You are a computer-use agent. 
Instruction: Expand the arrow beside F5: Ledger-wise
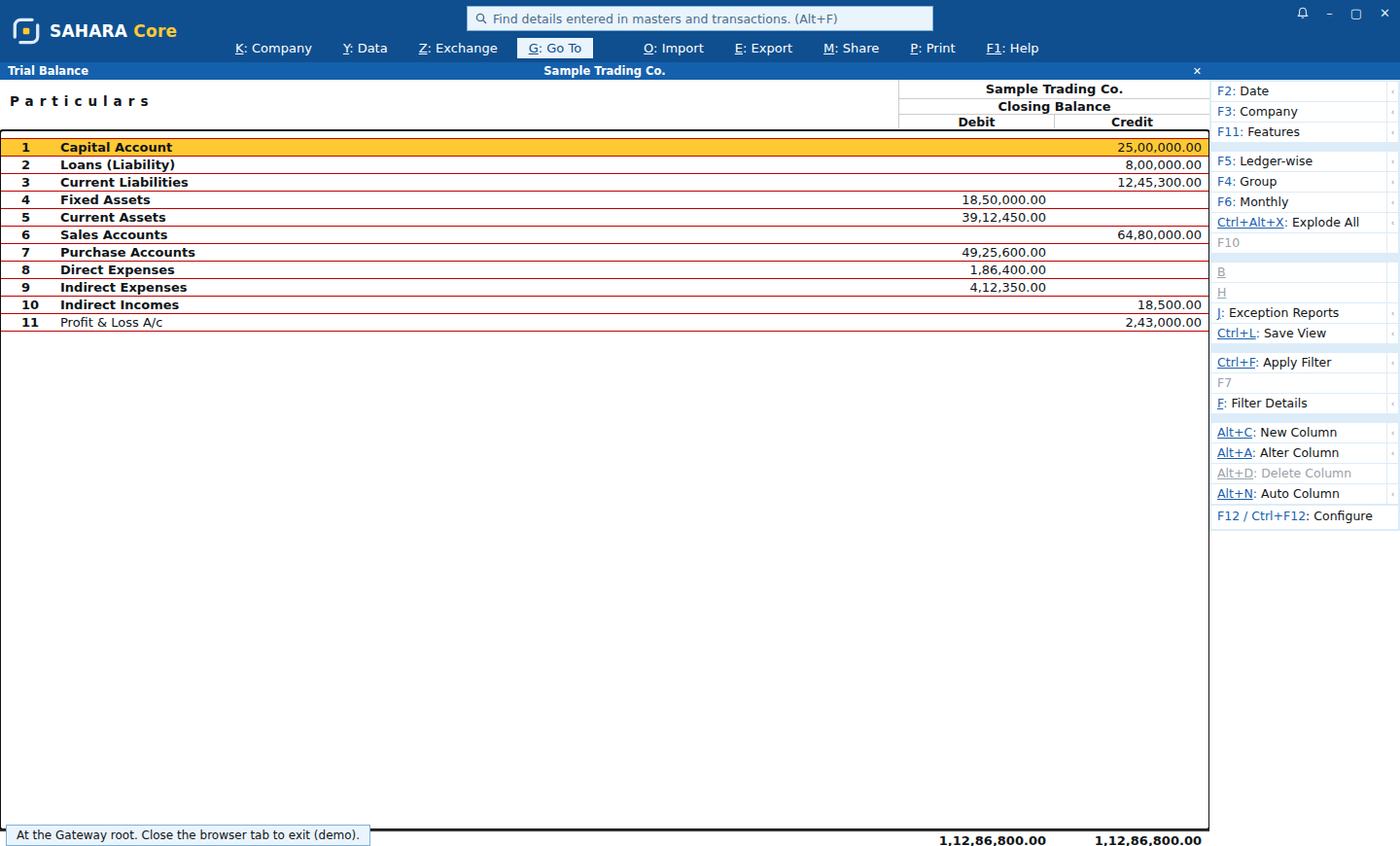click(x=1393, y=161)
